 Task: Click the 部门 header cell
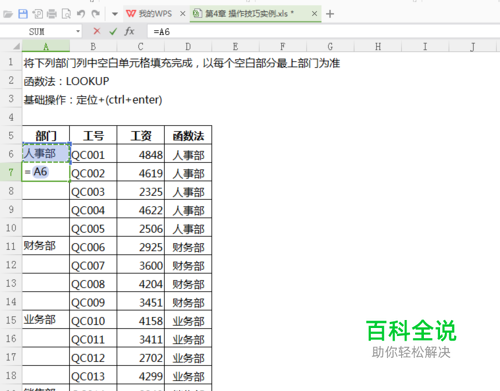(x=46, y=135)
